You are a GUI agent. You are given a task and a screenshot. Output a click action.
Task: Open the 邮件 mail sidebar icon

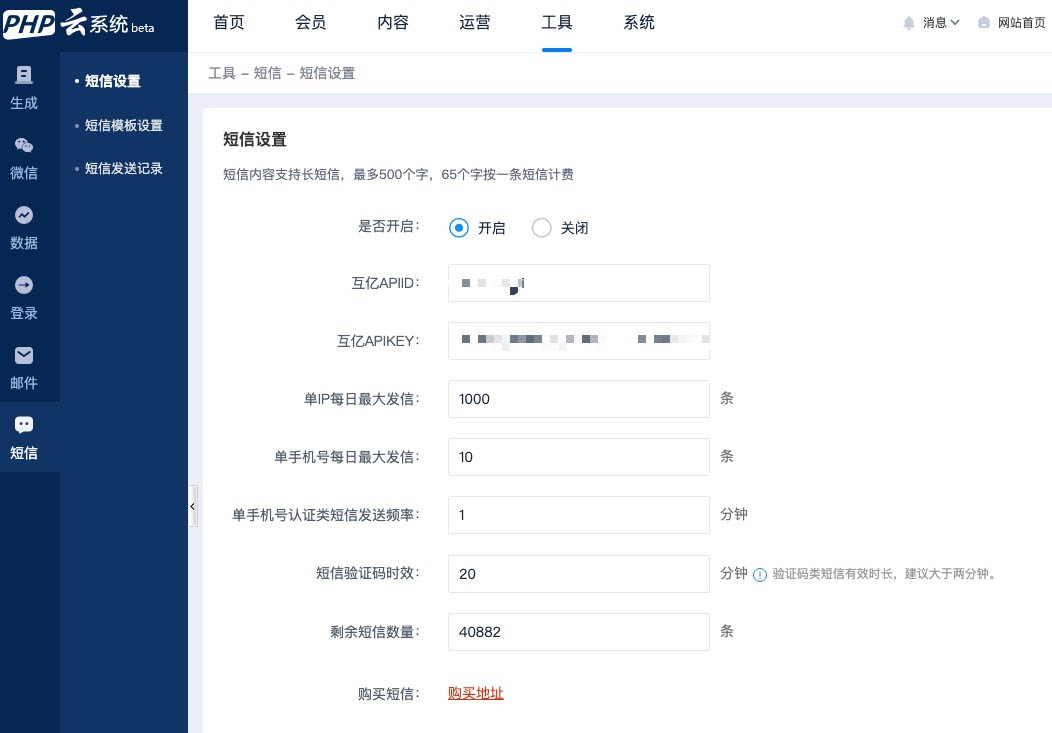[24, 368]
